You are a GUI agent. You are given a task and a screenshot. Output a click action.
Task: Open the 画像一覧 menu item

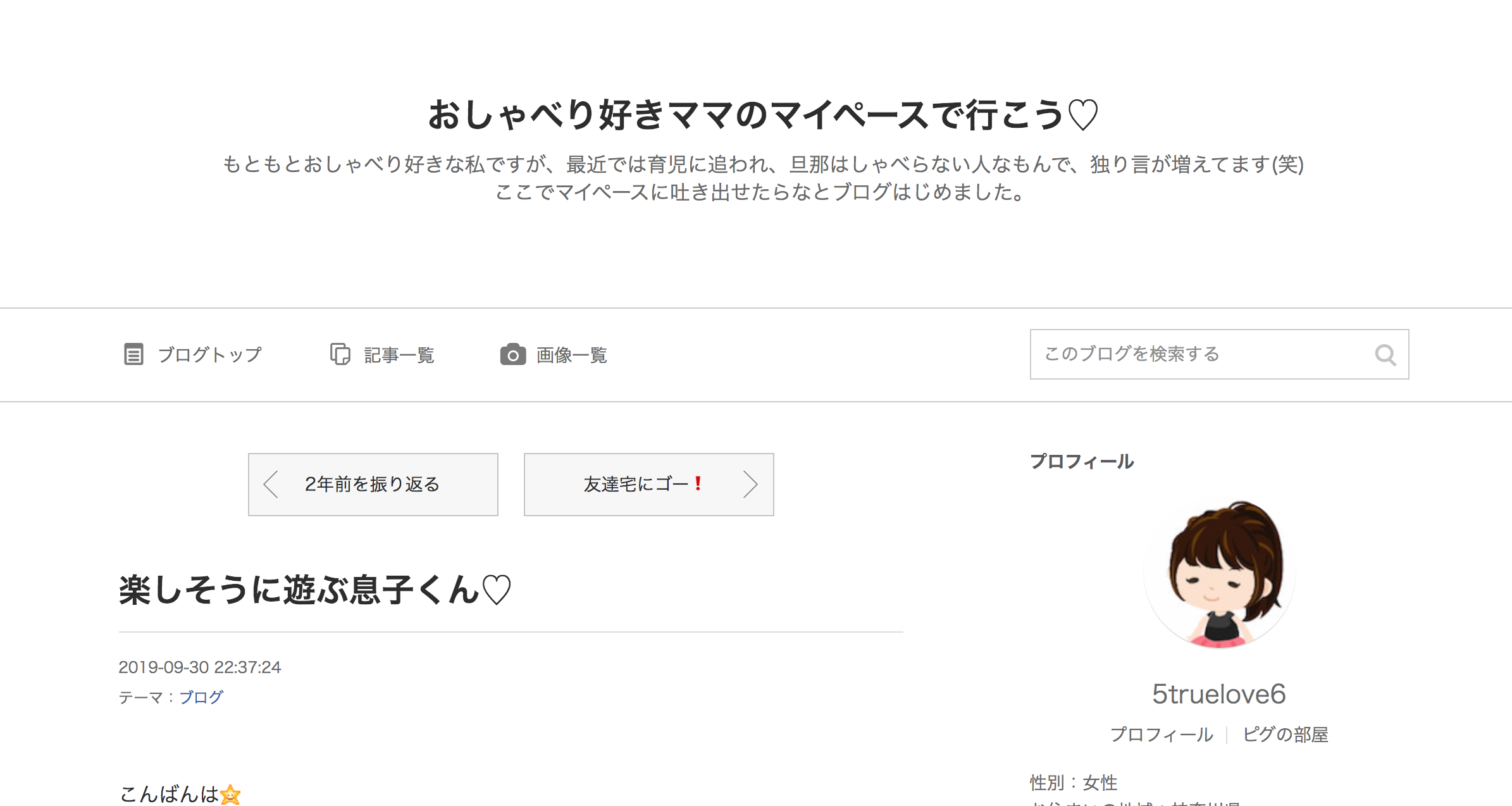[x=554, y=354]
